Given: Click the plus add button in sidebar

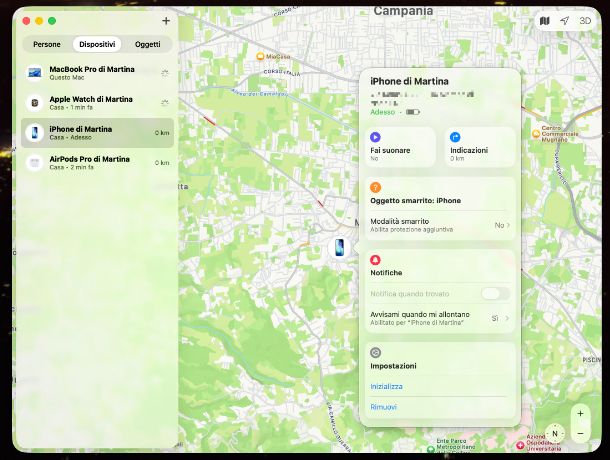Looking at the screenshot, I should (166, 21).
